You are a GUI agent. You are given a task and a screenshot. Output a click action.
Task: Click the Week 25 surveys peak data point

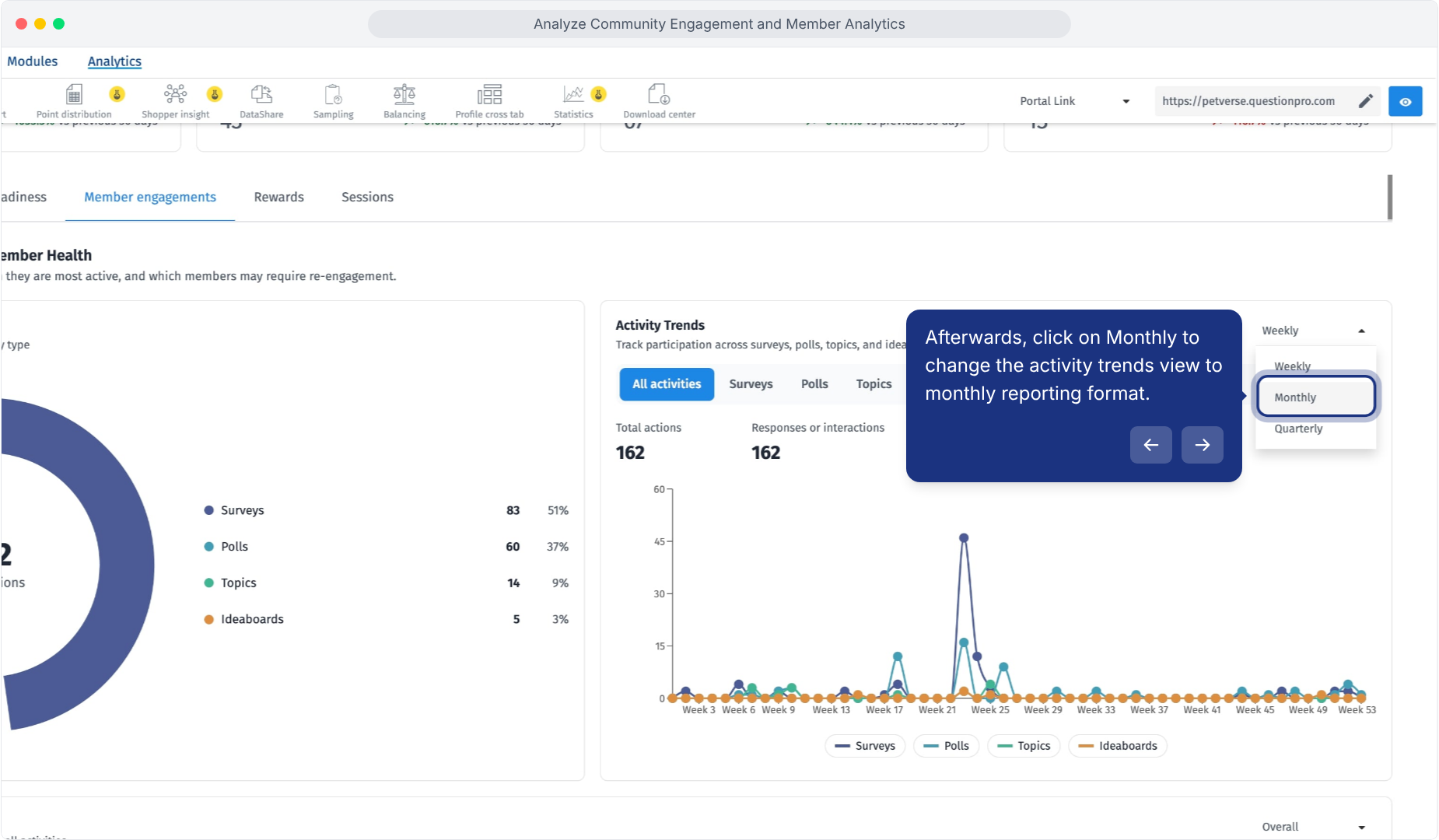[x=964, y=537]
